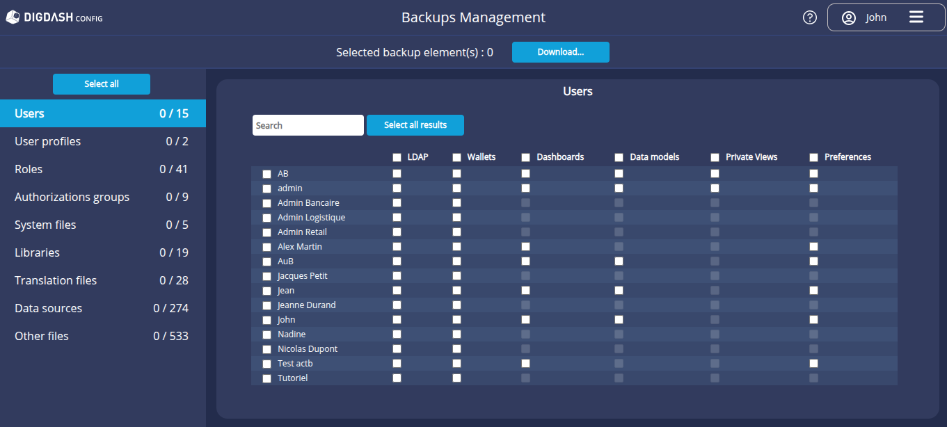
Task: Check Private Views checkbox in AB row
Action: (x=715, y=173)
